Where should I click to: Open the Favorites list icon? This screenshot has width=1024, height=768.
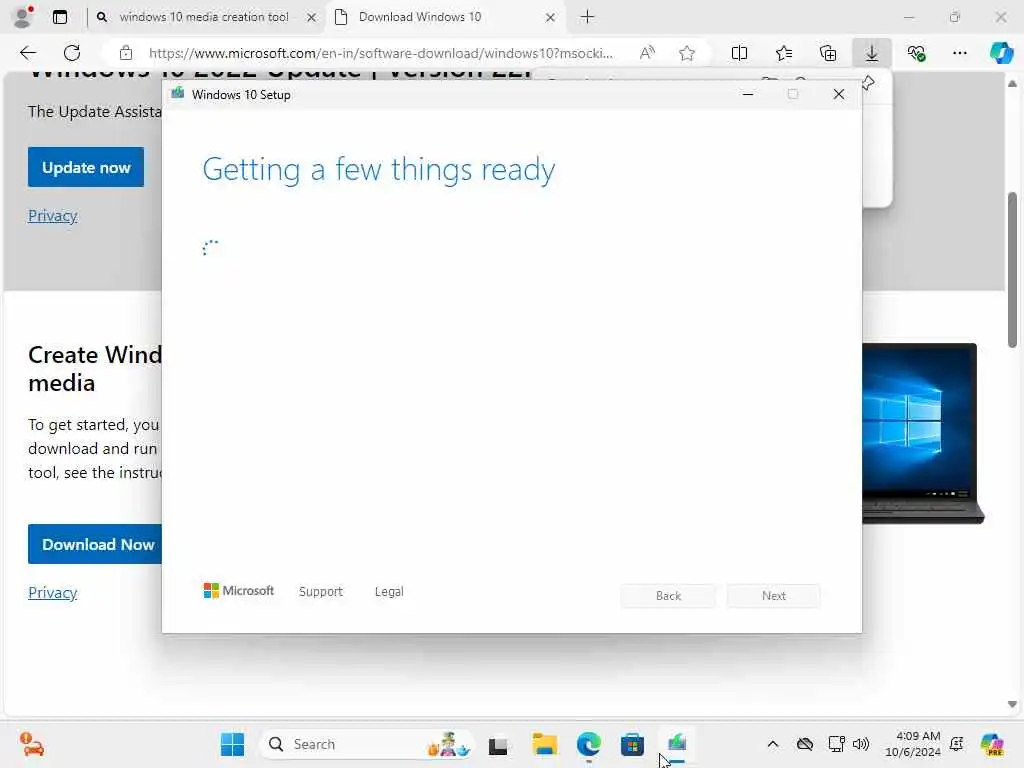point(784,53)
